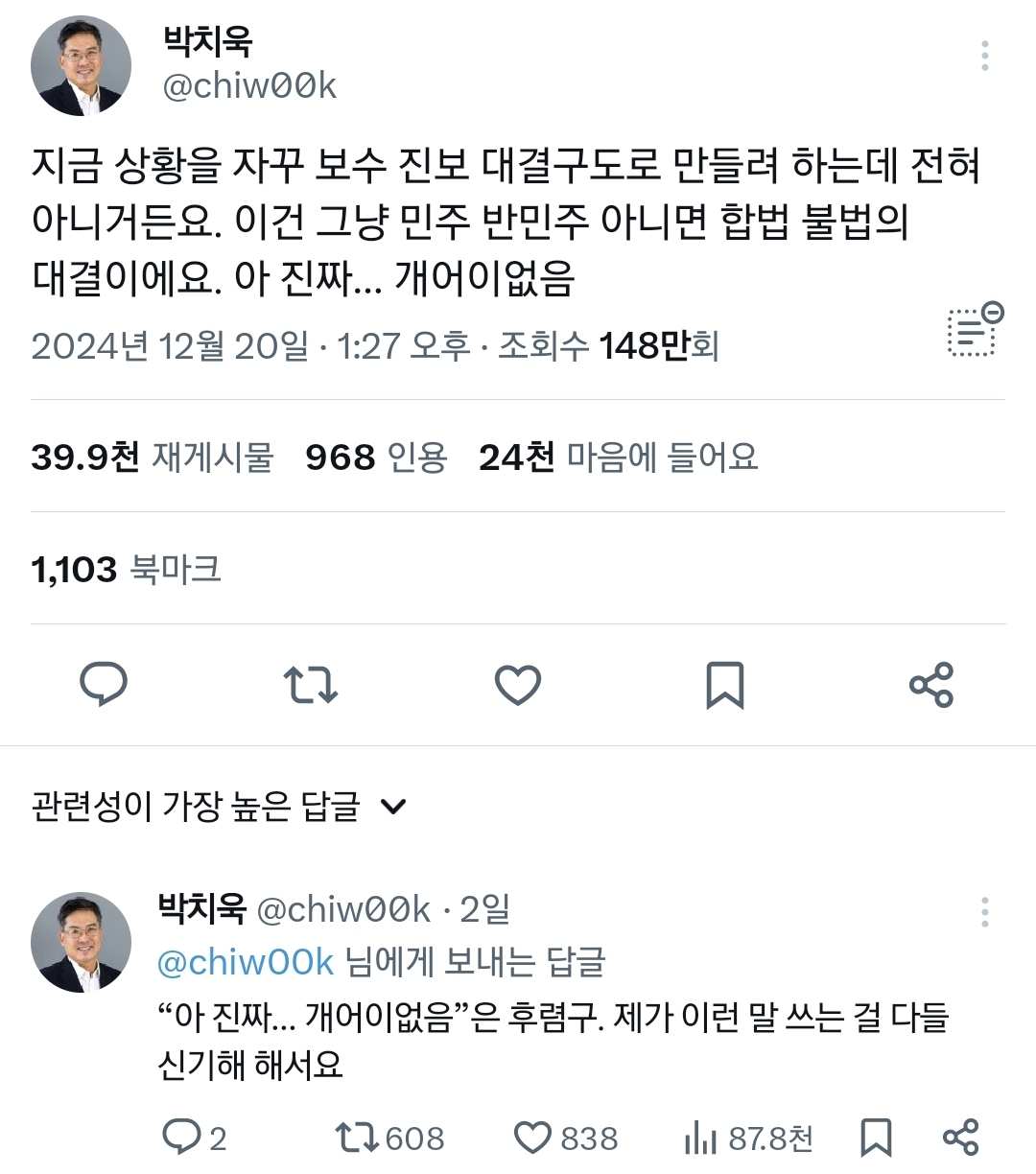Image resolution: width=1036 pixels, height=1174 pixels.
Task: Tap the retweet arrows on main tweet
Action: 311,685
